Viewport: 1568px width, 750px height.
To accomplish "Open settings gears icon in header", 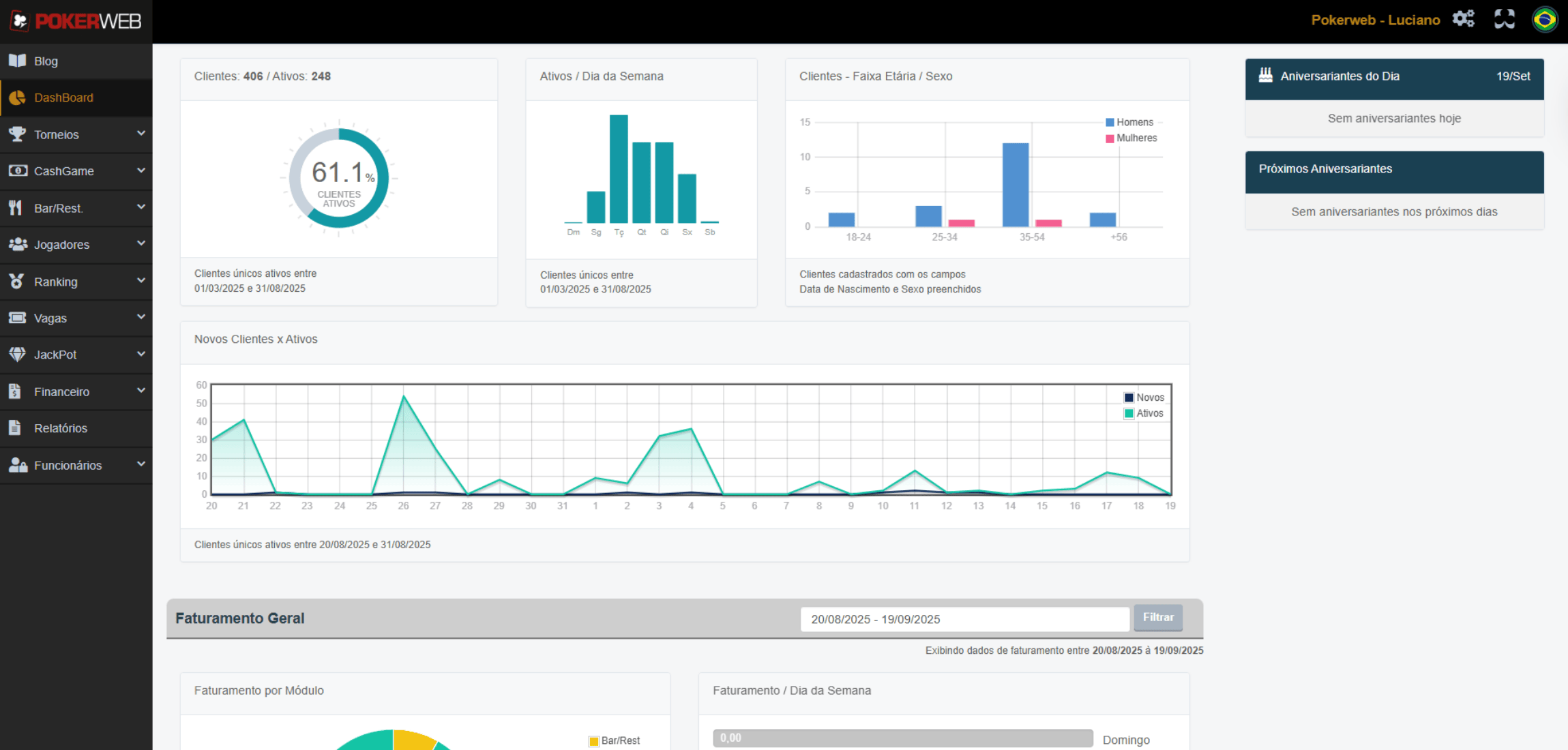I will point(1463,19).
